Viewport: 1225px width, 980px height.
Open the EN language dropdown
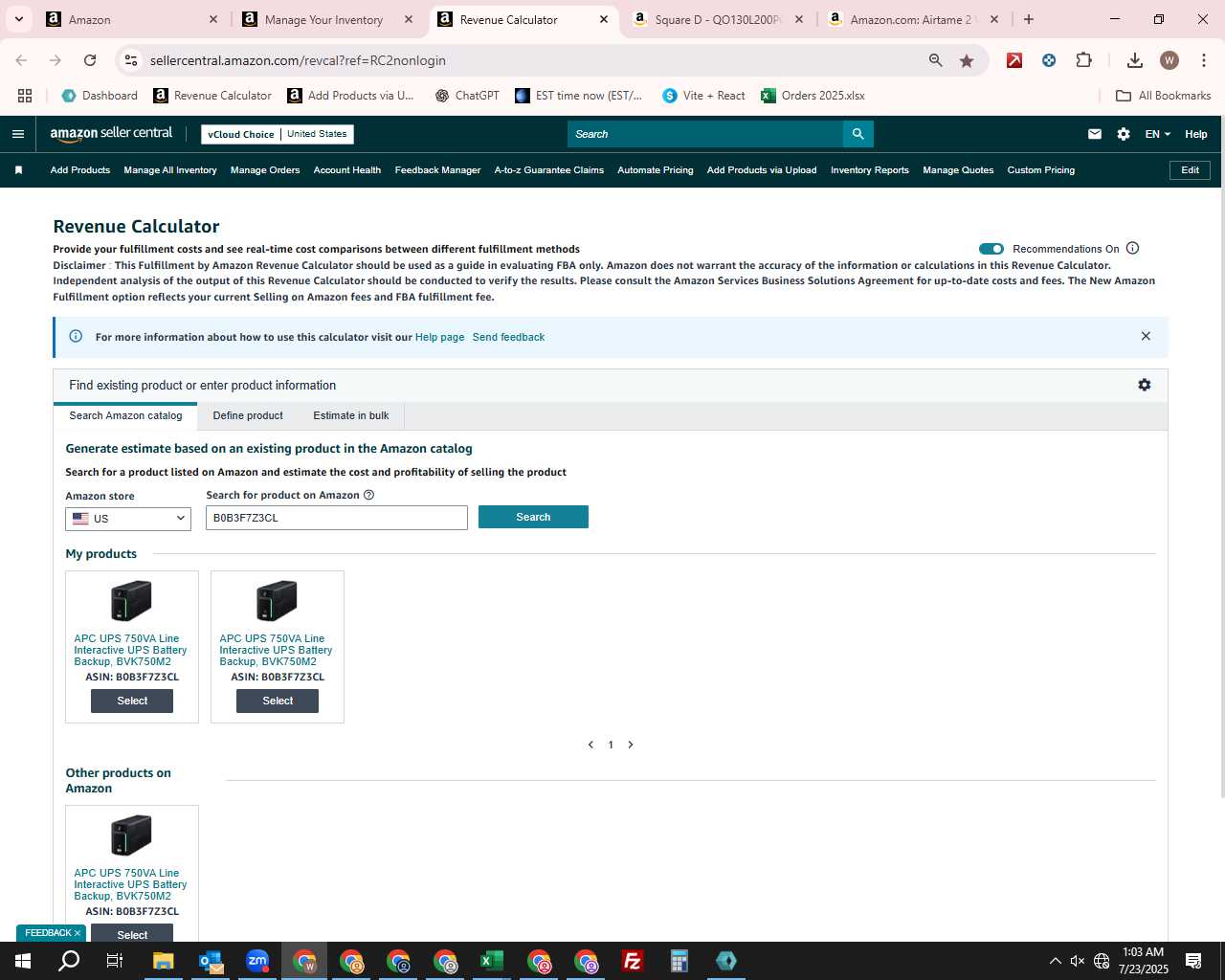pyautogui.click(x=1157, y=134)
